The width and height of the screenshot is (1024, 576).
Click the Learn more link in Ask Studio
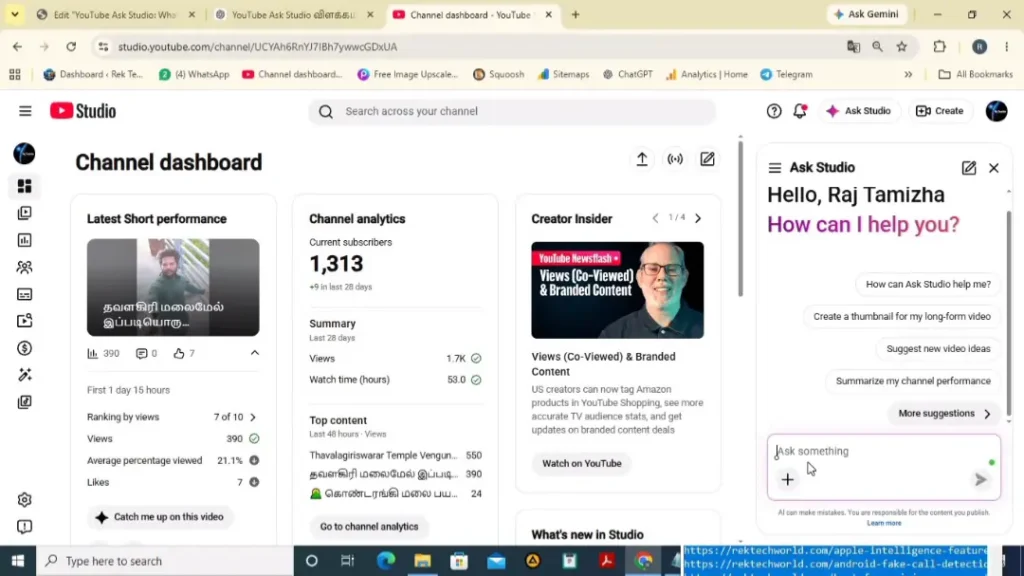point(884,523)
